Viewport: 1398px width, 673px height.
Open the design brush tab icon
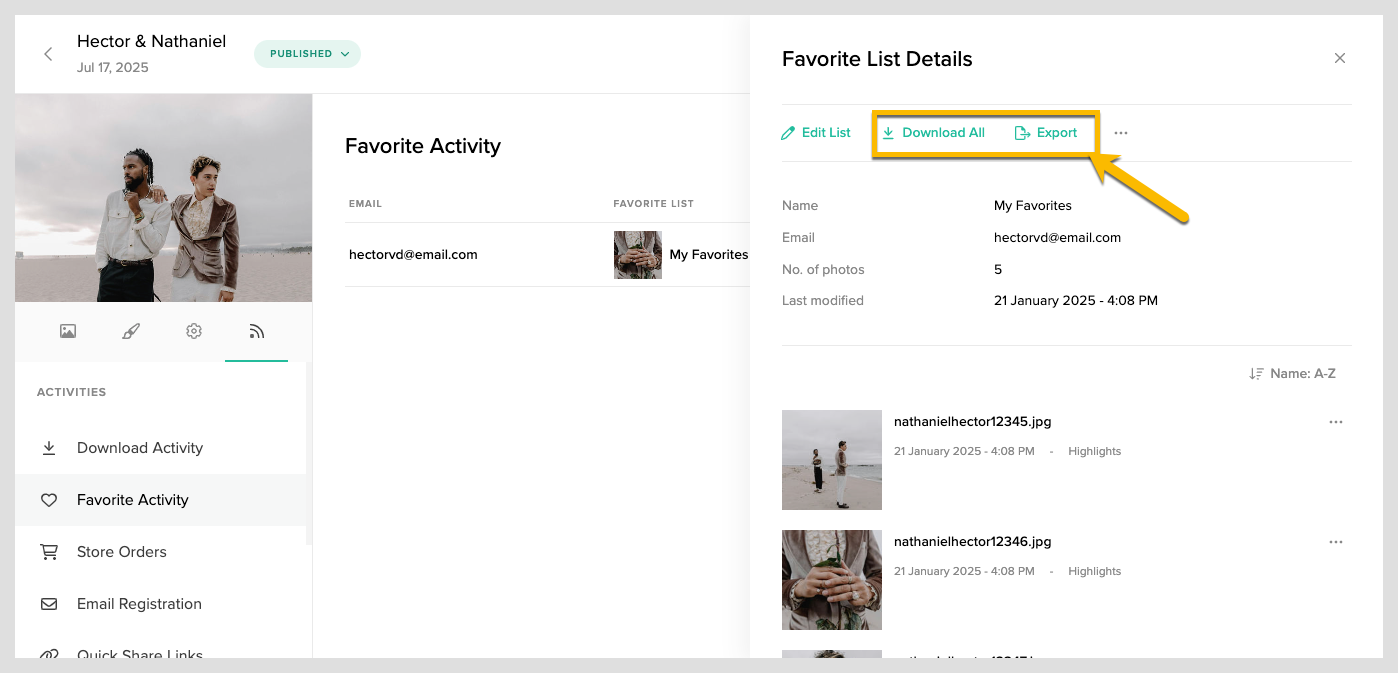pos(131,331)
